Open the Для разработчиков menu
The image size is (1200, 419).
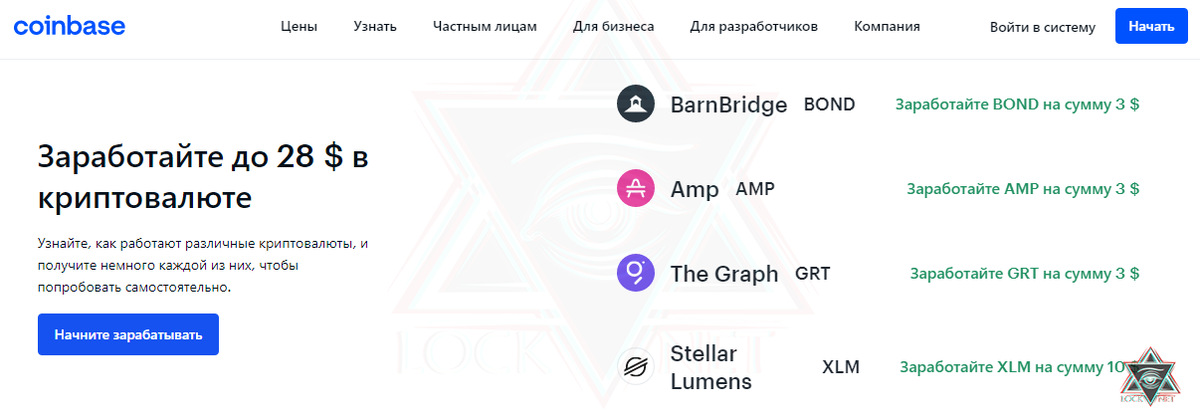click(x=754, y=27)
